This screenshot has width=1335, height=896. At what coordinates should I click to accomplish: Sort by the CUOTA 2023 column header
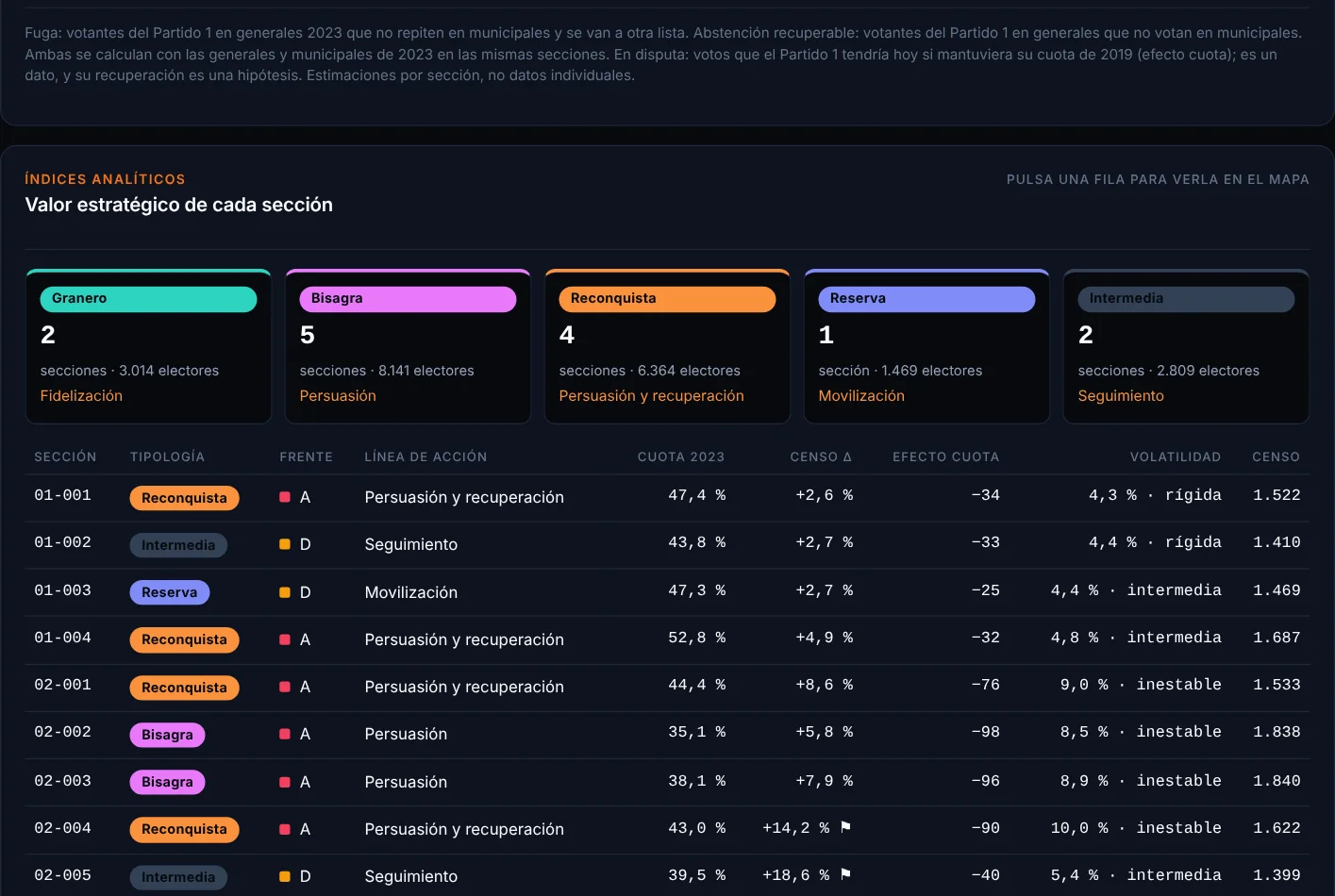click(x=681, y=456)
